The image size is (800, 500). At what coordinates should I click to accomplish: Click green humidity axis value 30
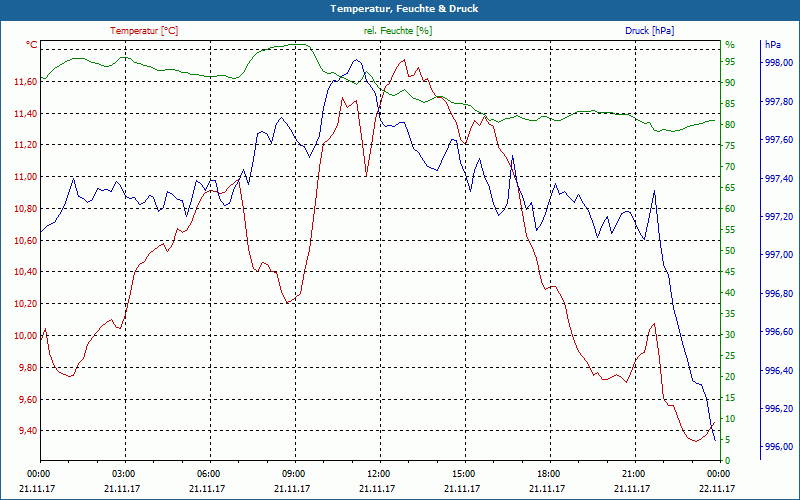coord(730,335)
